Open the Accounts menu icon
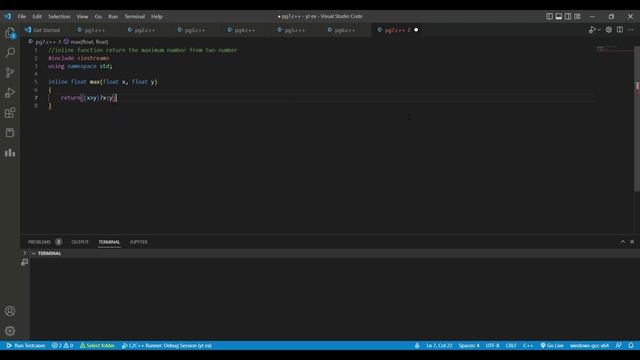 pos(10,311)
